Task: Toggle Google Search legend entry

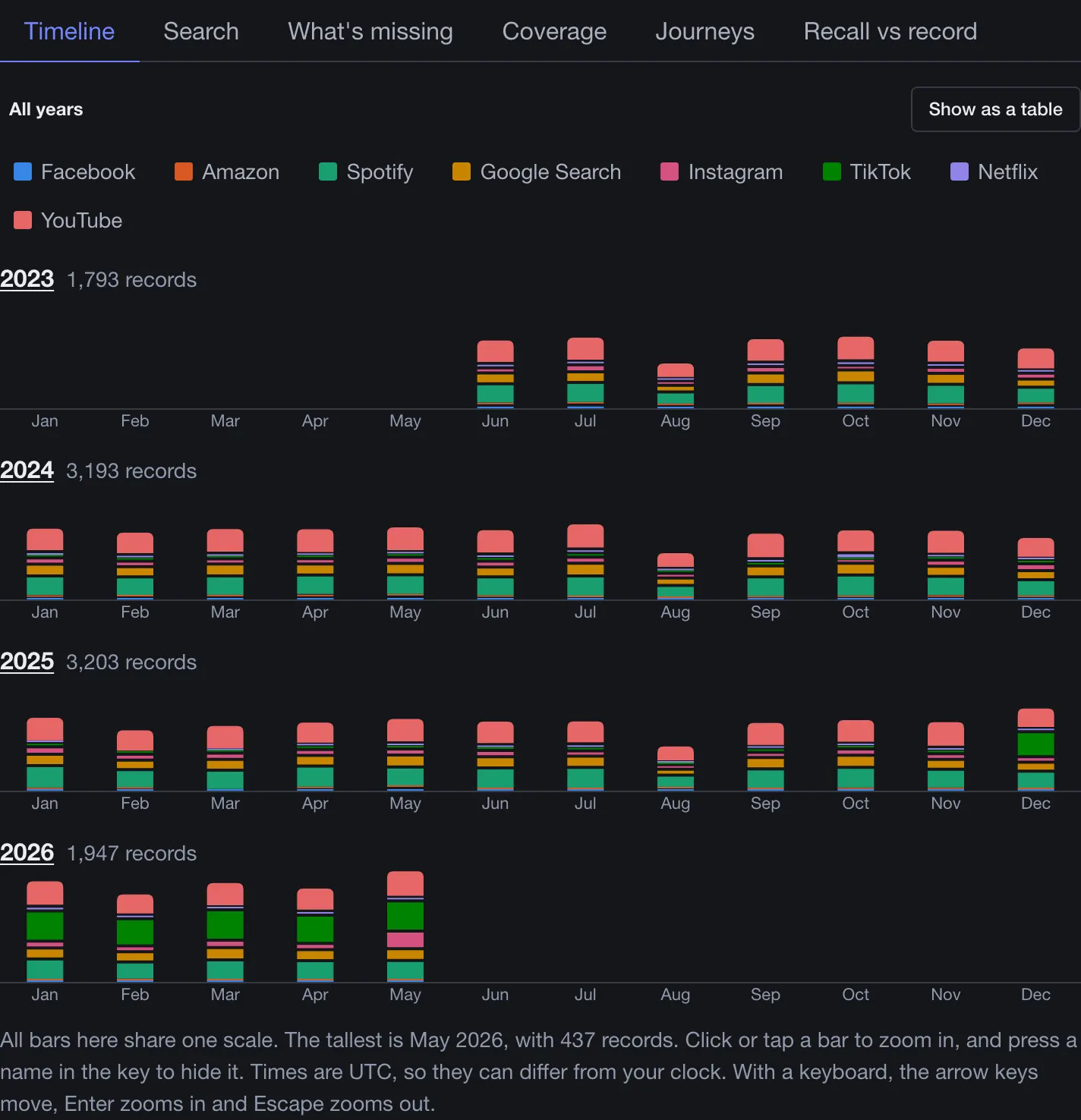Action: point(537,172)
